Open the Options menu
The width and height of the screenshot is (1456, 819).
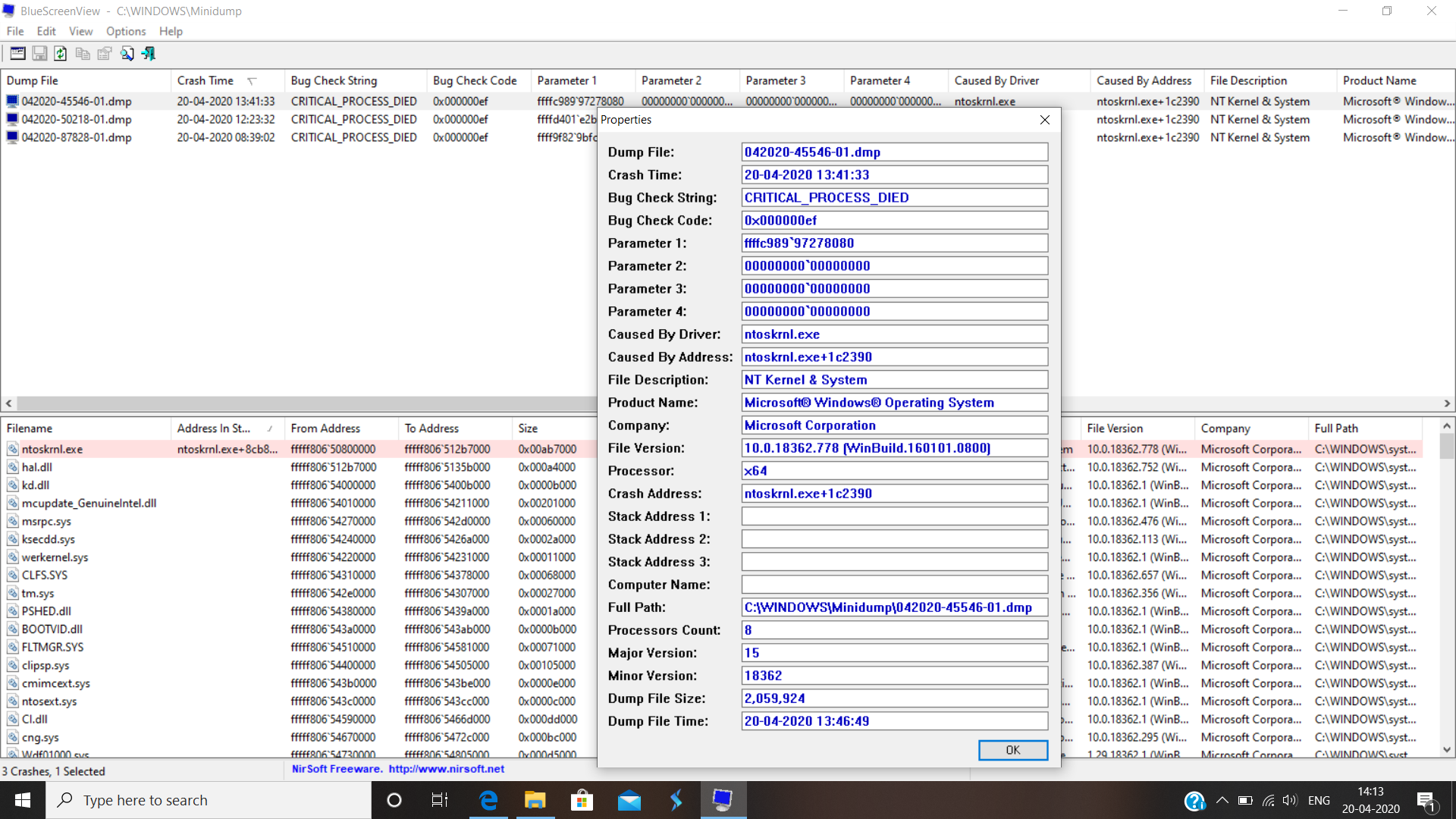125,31
